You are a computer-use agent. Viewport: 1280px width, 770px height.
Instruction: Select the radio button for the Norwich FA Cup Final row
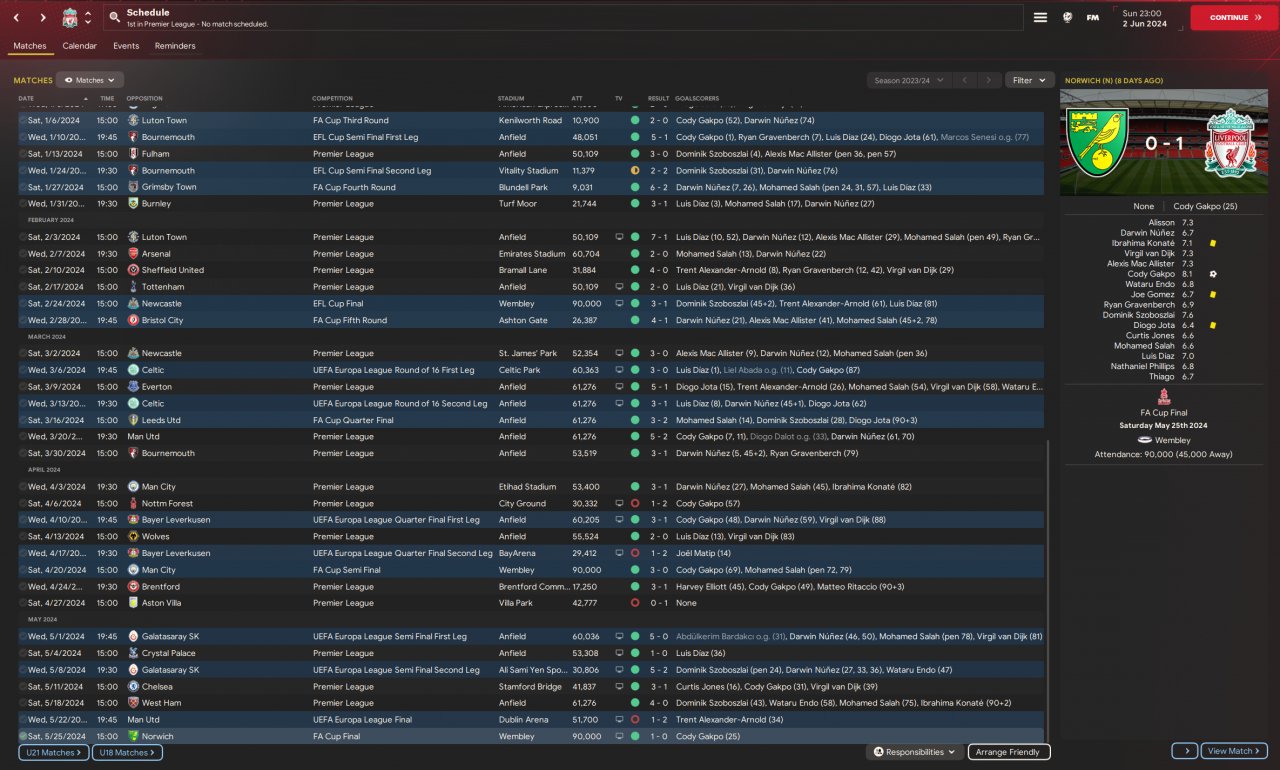[23, 736]
